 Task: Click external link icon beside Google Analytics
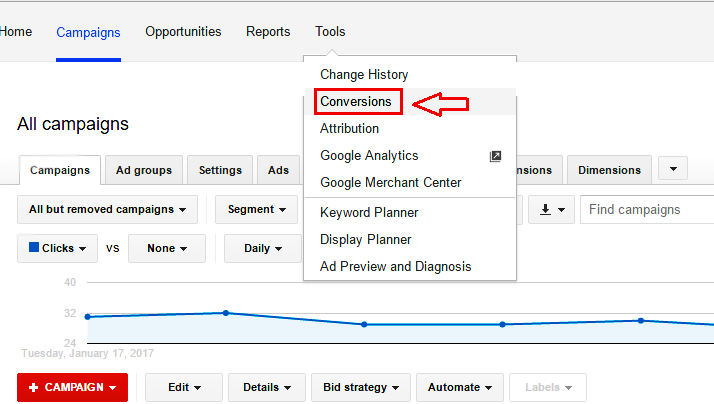click(x=495, y=156)
